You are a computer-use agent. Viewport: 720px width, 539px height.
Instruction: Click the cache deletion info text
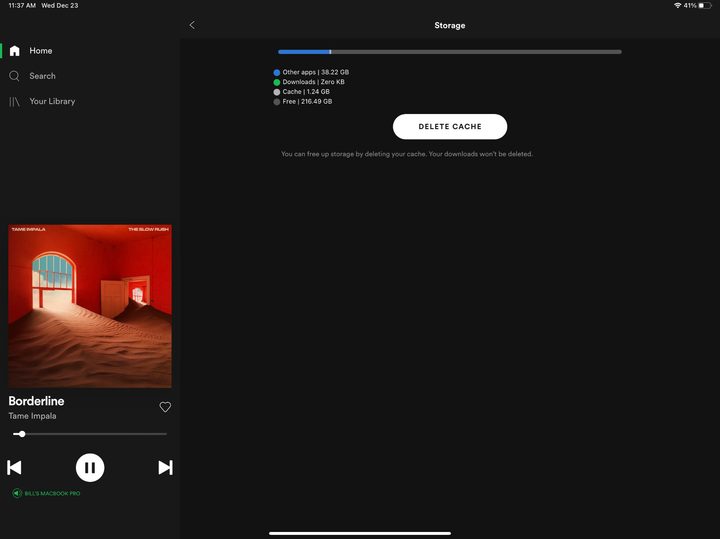pos(407,154)
